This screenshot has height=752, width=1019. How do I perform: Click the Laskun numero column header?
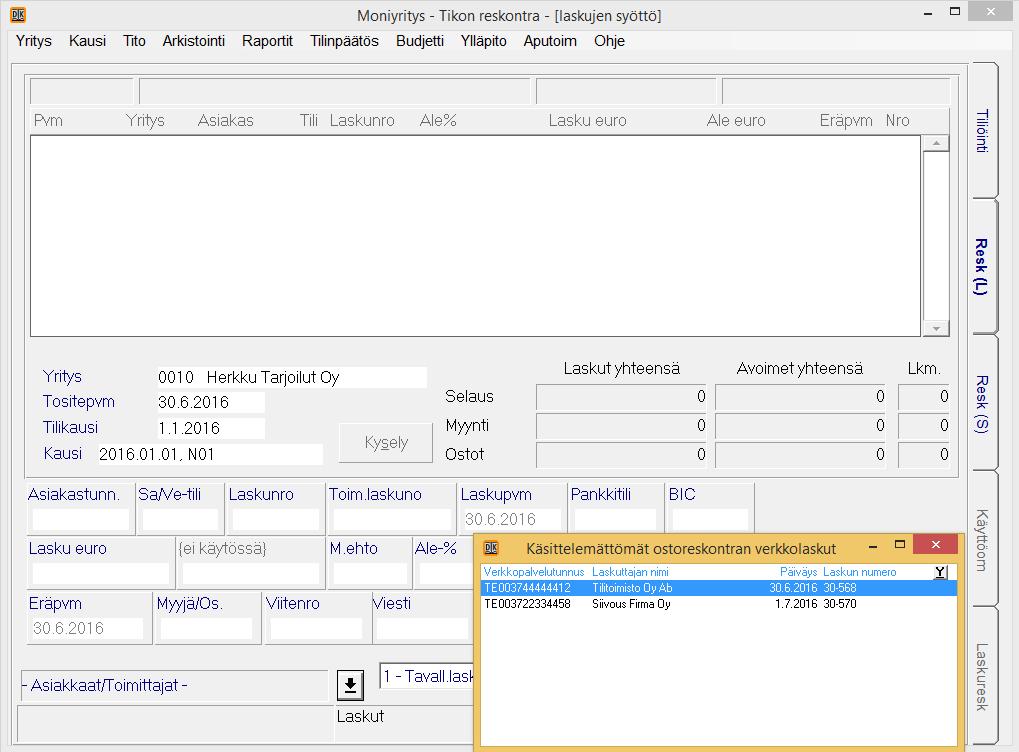point(859,572)
